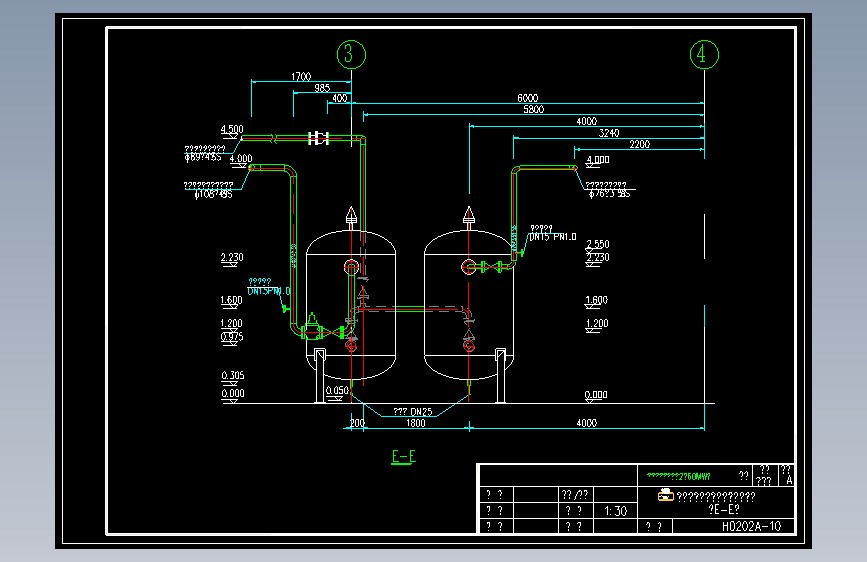
Task: Click the logo symbol in title block
Action: (665, 495)
